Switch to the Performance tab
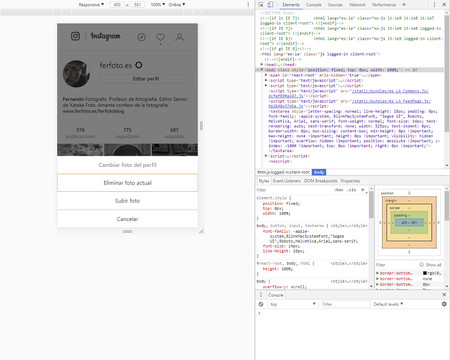The image size is (450, 360). 384,5
